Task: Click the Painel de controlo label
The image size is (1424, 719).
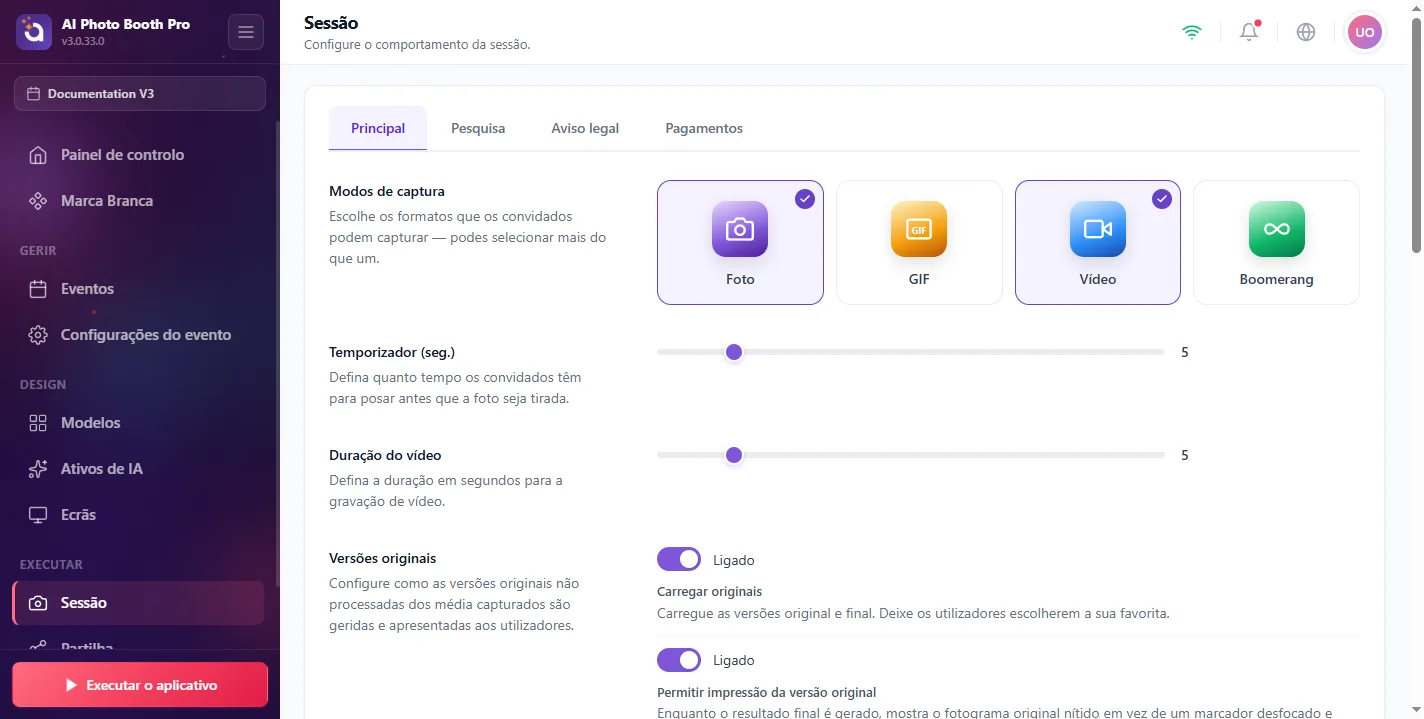Action: click(x=122, y=155)
